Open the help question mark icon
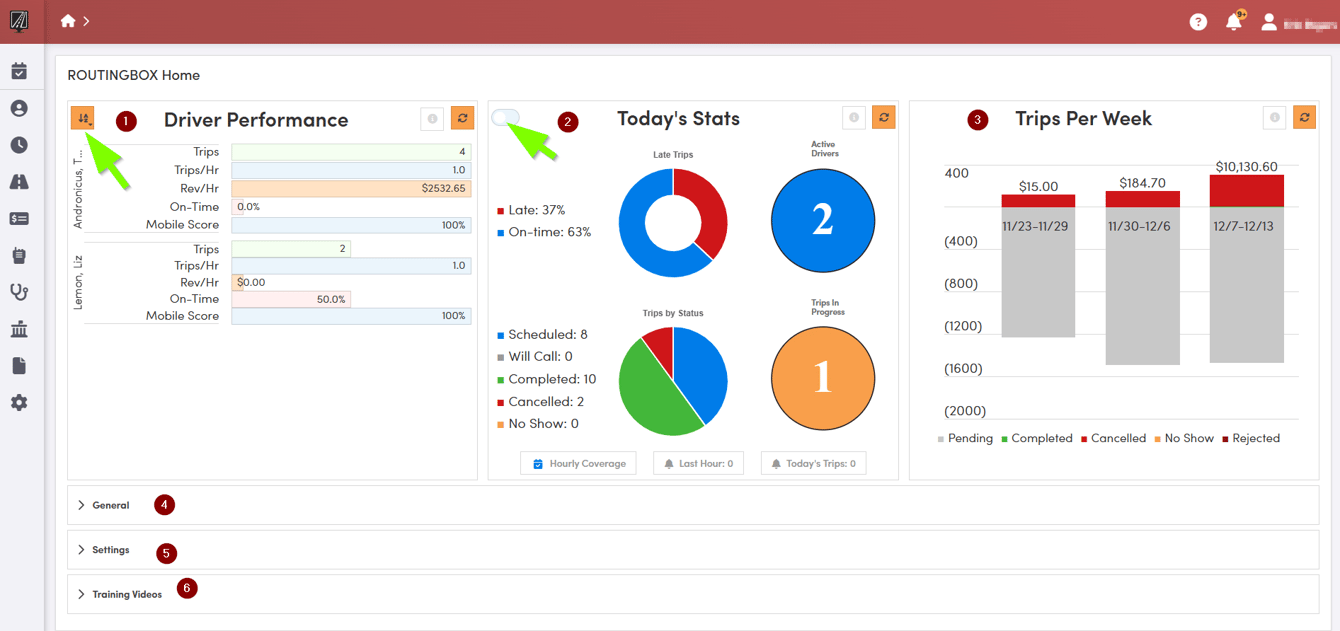 point(1198,22)
